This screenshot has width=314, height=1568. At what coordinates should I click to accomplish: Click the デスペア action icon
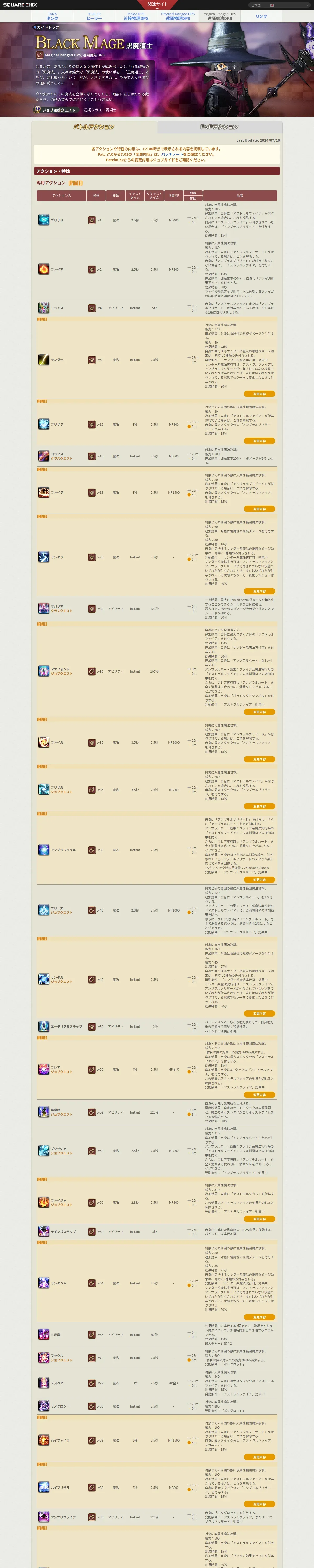click(44, 1383)
